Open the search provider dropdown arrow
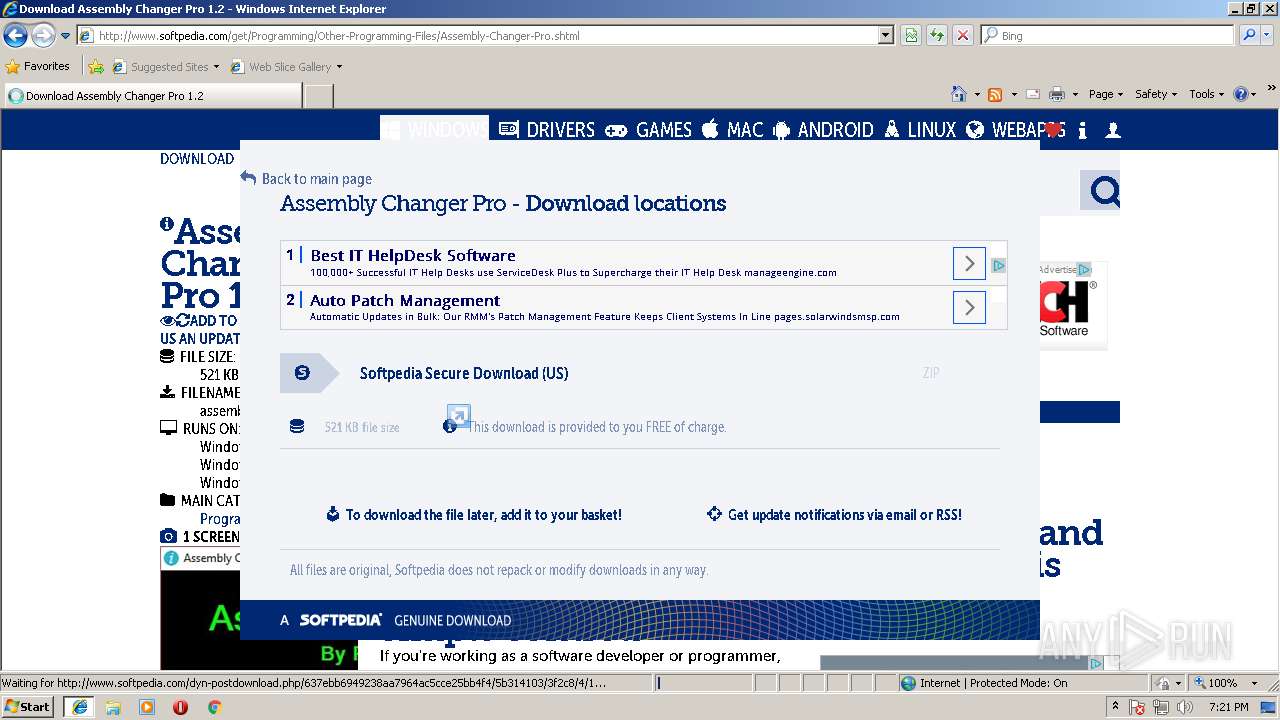This screenshot has height=720, width=1280. click(1267, 36)
